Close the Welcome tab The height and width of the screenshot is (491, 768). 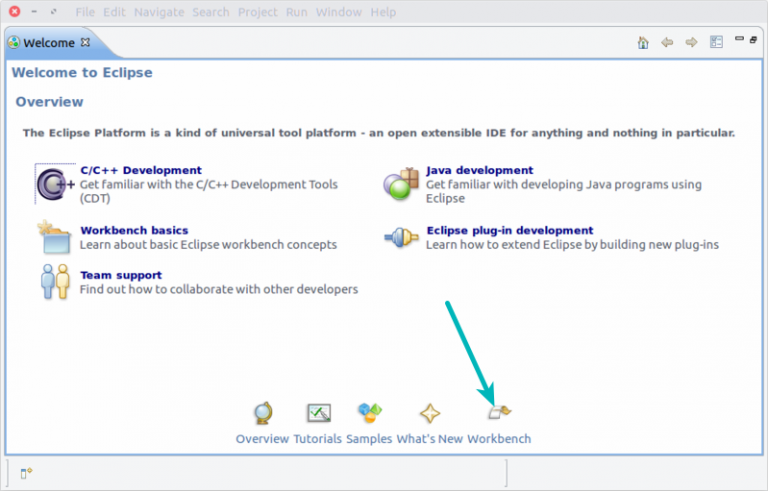tap(85, 42)
